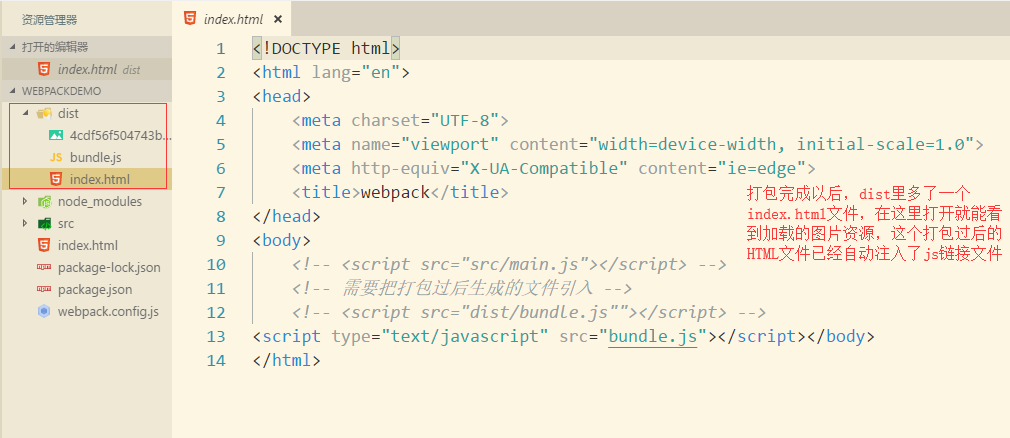Viewport: 1010px width, 438px height.
Task: Click the closing head tag on line 8
Action: click(287, 216)
